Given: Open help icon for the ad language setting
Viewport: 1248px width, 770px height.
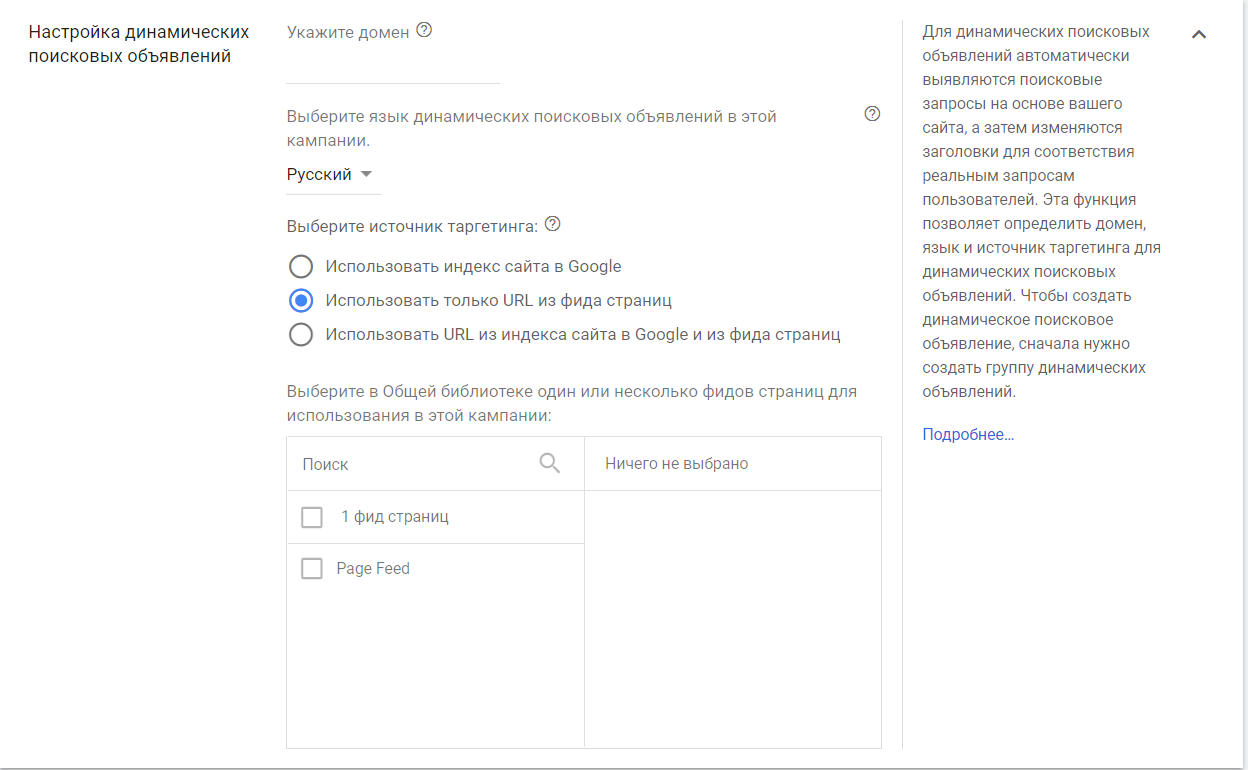Looking at the screenshot, I should [x=872, y=114].
